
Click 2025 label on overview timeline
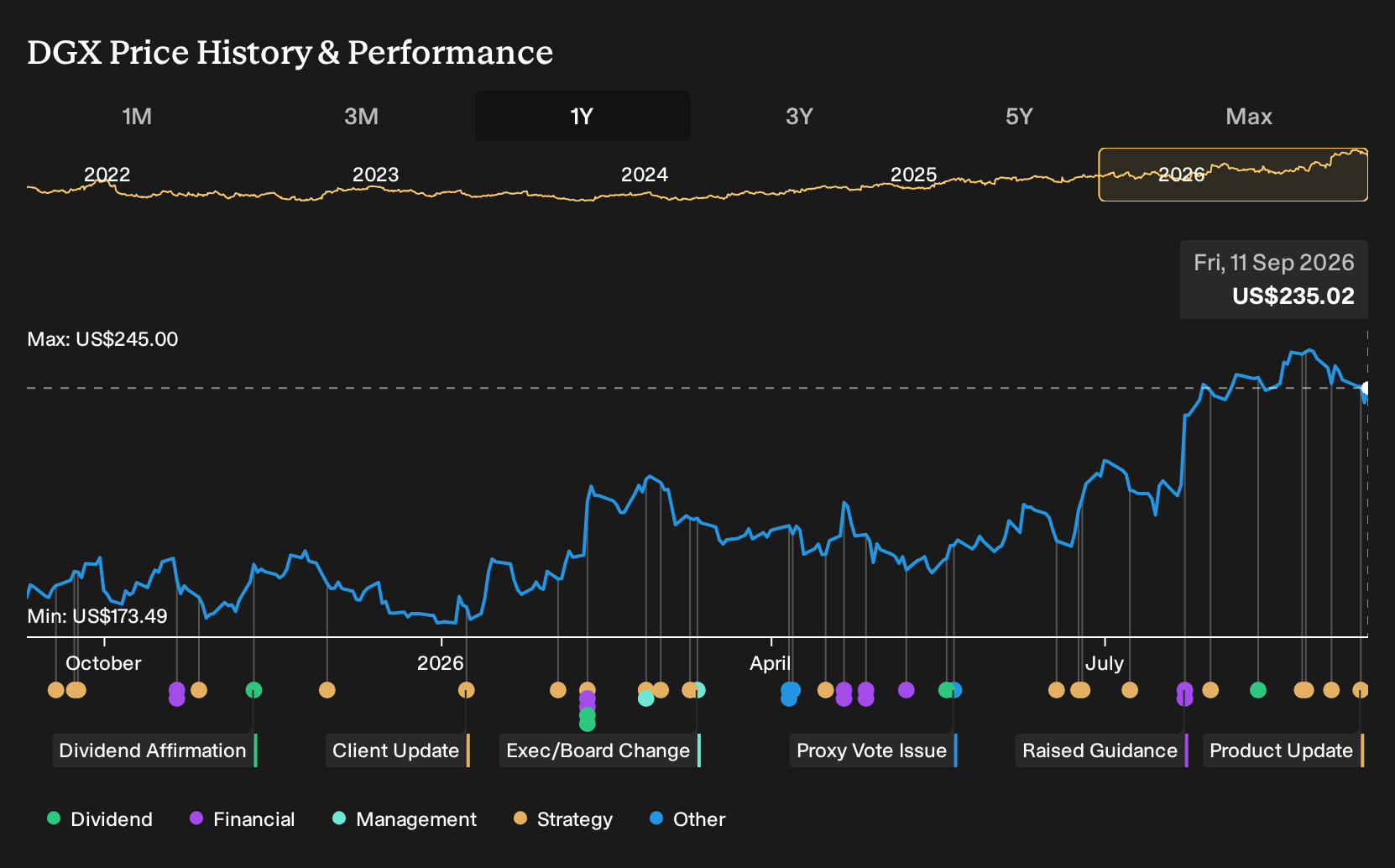pos(913,175)
